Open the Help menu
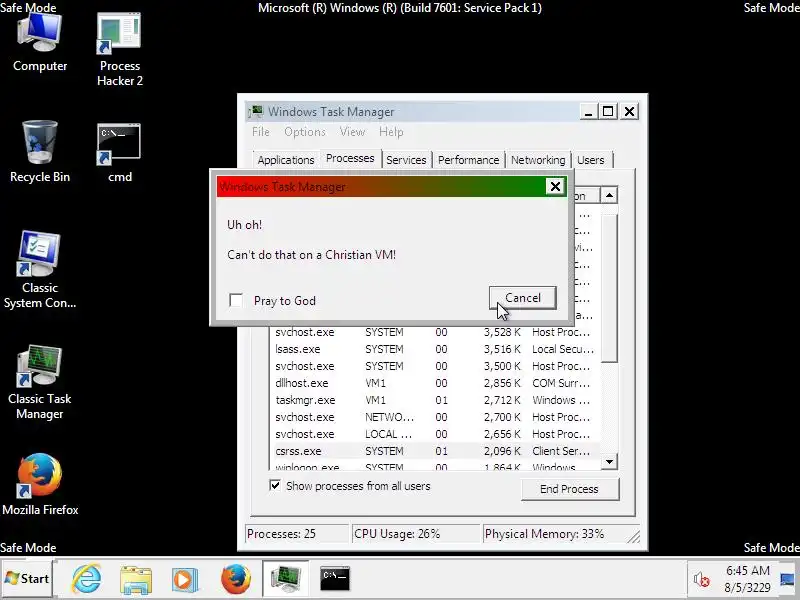This screenshot has height=600, width=800. tap(391, 132)
